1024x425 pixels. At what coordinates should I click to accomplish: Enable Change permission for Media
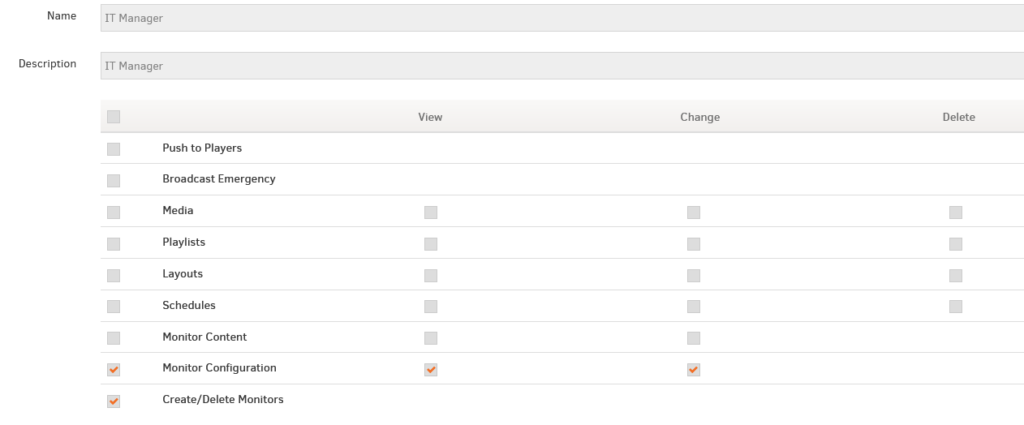click(694, 212)
